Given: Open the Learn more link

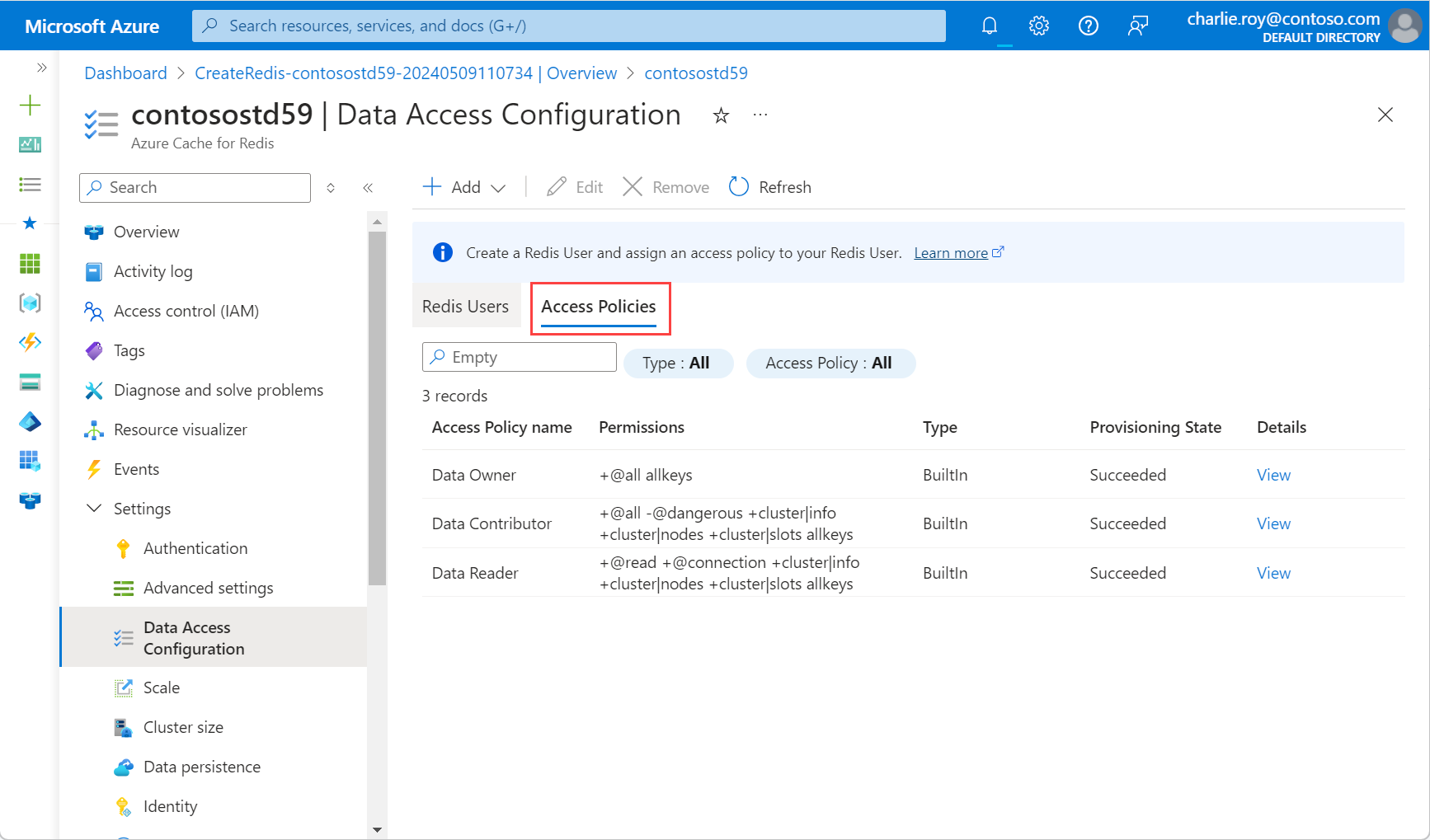Looking at the screenshot, I should (x=951, y=252).
